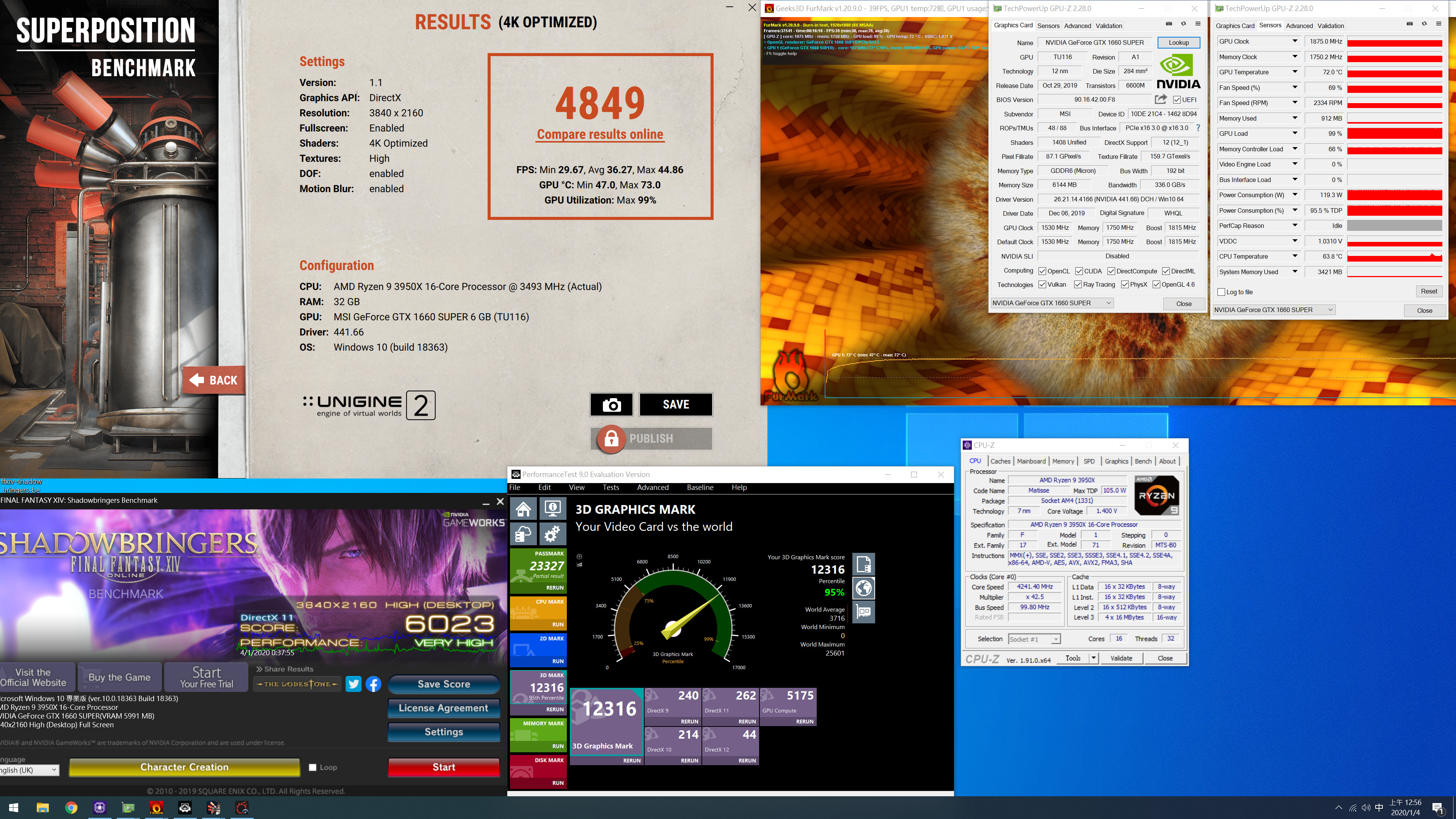This screenshot has height=819, width=1456.
Task: Toggle the CUDA checkbox in GPU-Z
Action: (1079, 271)
